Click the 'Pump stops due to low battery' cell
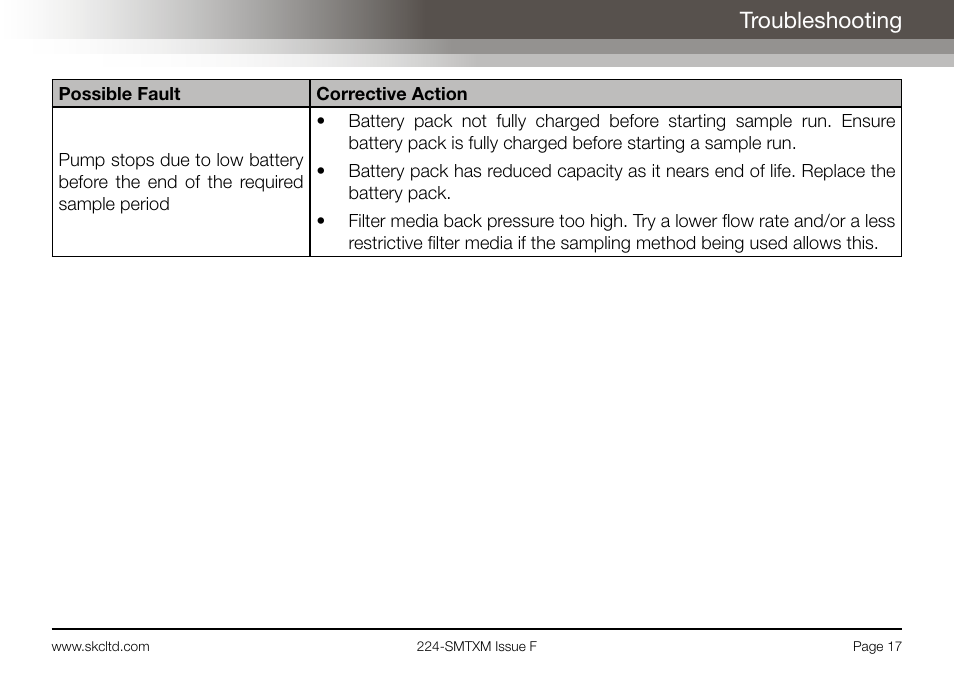 point(181,182)
